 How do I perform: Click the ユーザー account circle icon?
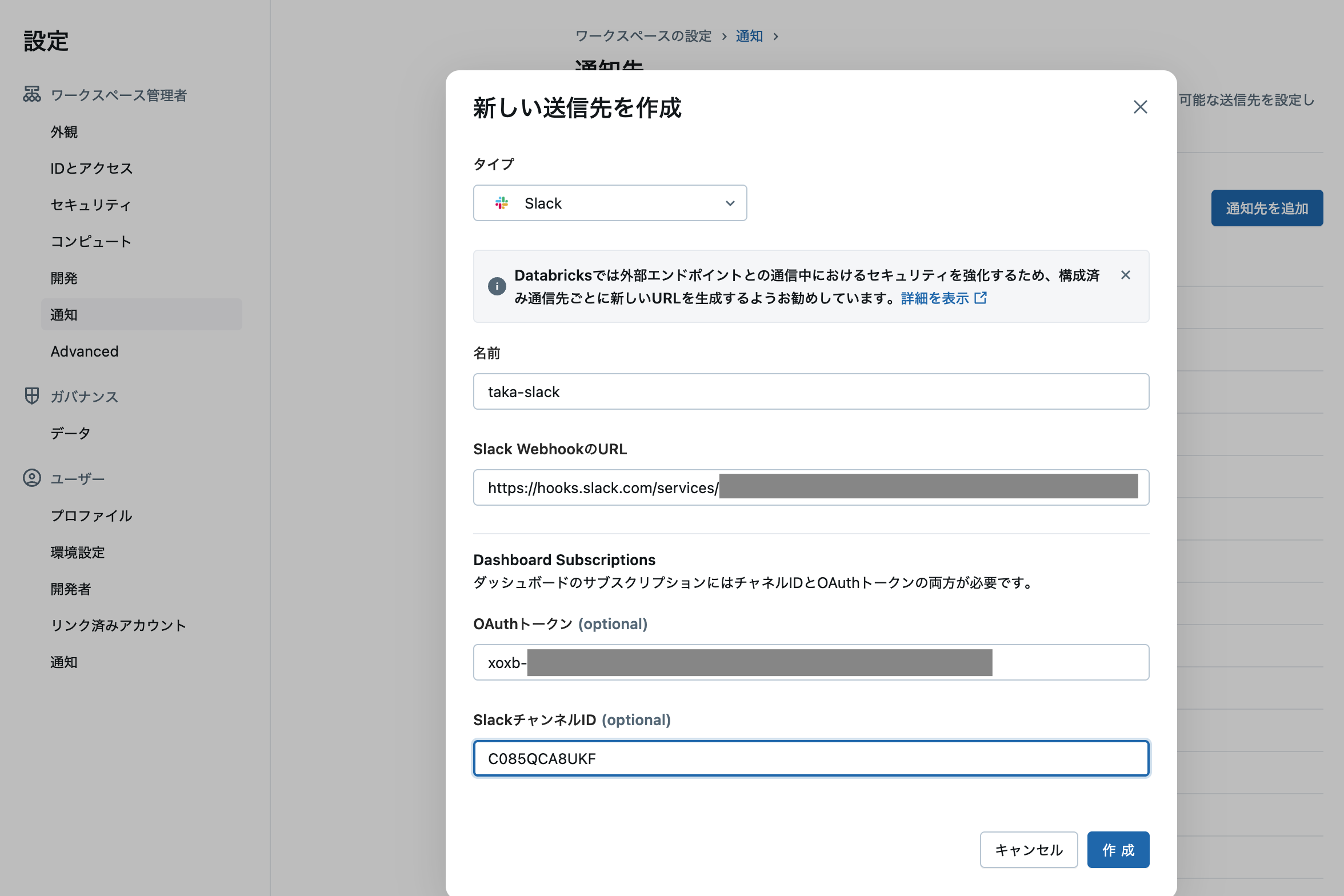click(x=31, y=478)
